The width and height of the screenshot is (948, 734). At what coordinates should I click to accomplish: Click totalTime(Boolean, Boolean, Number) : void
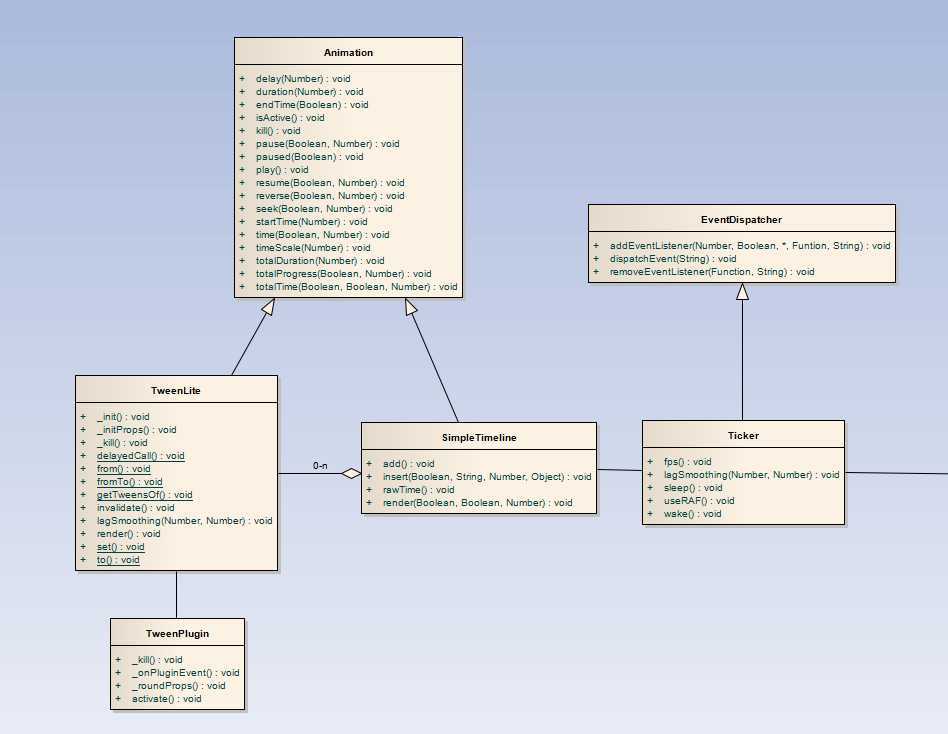pos(357,287)
